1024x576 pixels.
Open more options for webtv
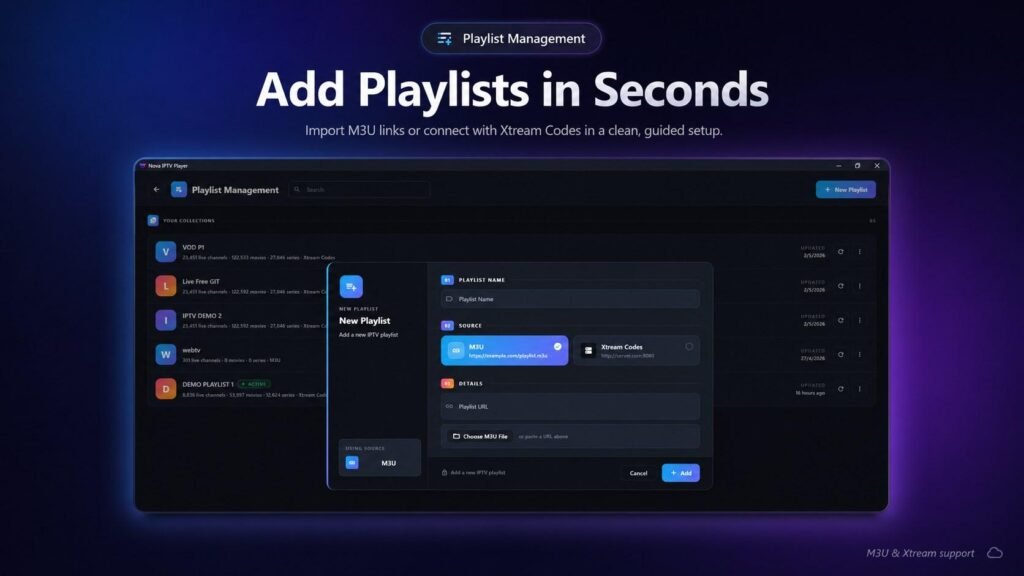pos(859,354)
